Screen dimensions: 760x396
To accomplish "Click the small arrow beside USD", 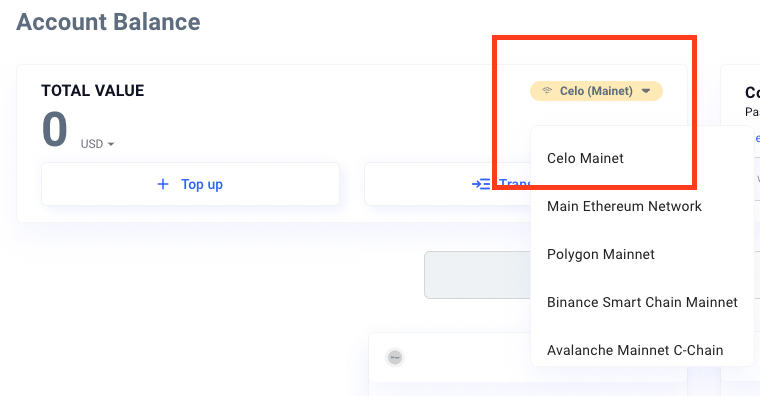I will pos(111,144).
